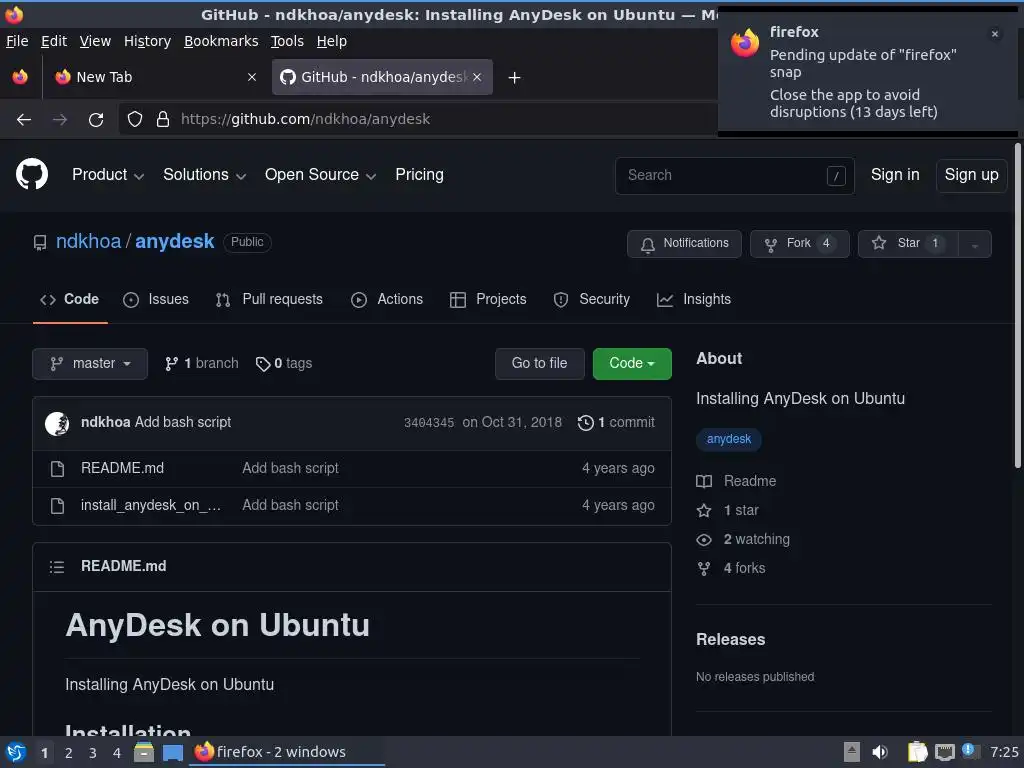Viewport: 1024px width, 768px height.
Task: Open the View menu
Action: [x=95, y=41]
